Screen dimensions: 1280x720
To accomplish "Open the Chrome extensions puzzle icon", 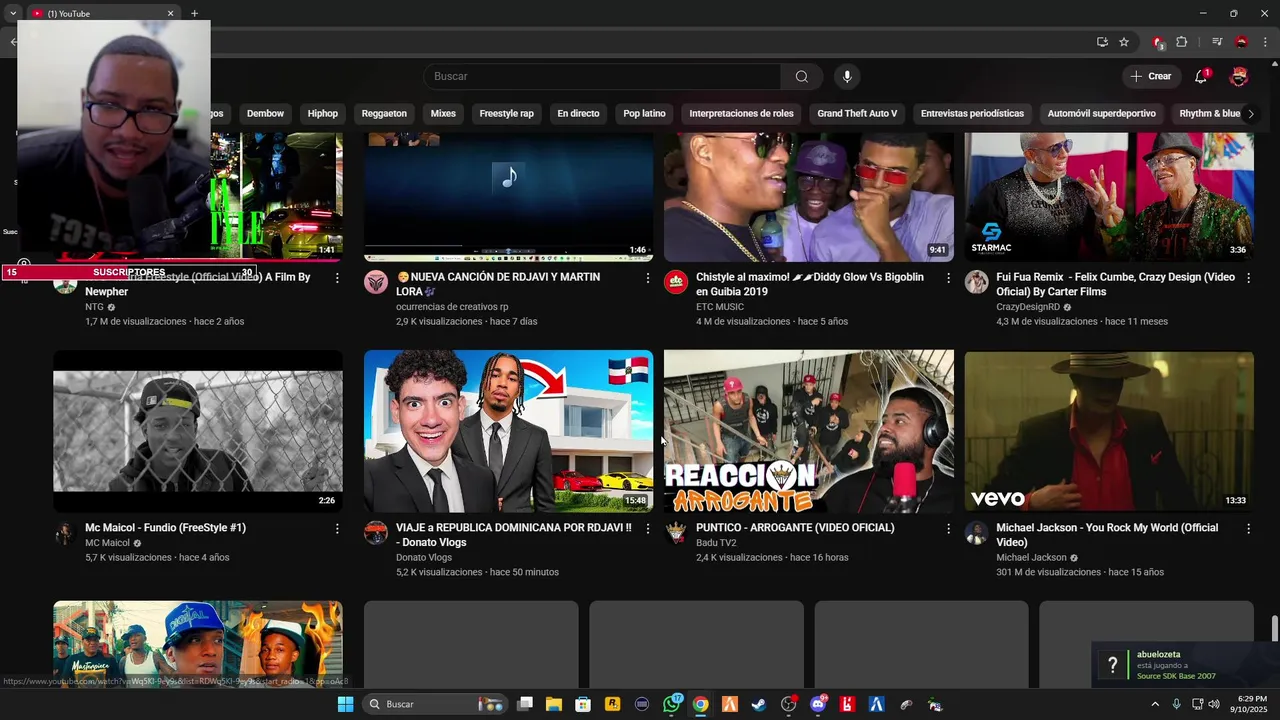I will coord(1182,42).
